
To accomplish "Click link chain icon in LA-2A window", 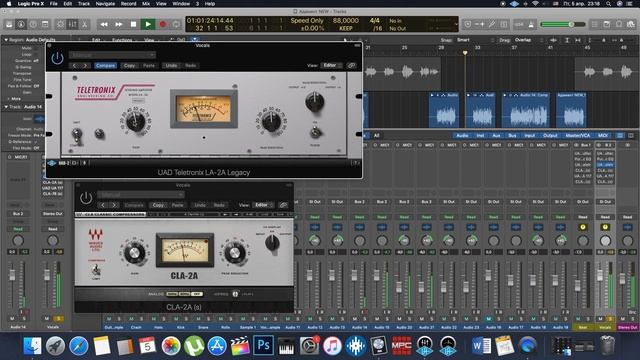I will coord(351,65).
